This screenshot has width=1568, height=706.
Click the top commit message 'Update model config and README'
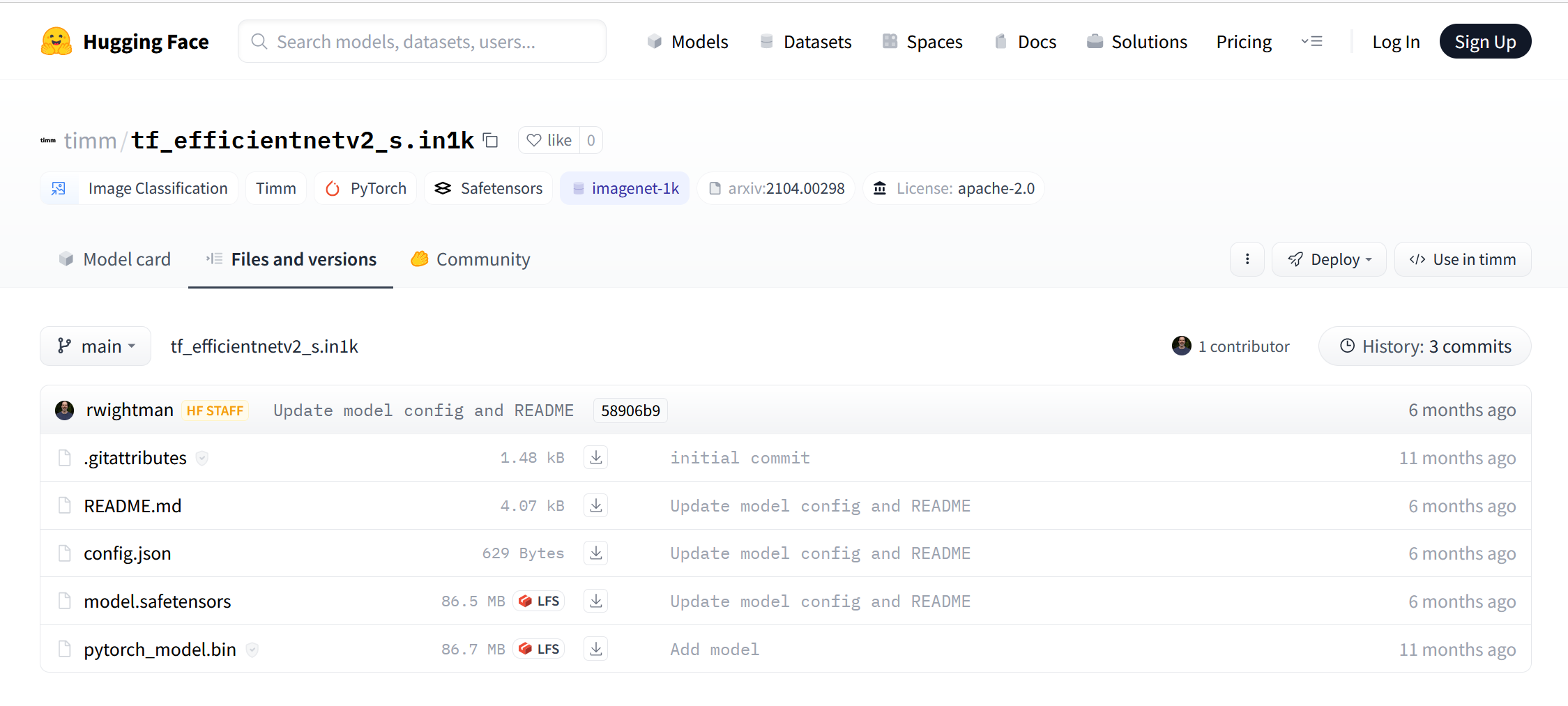click(423, 410)
